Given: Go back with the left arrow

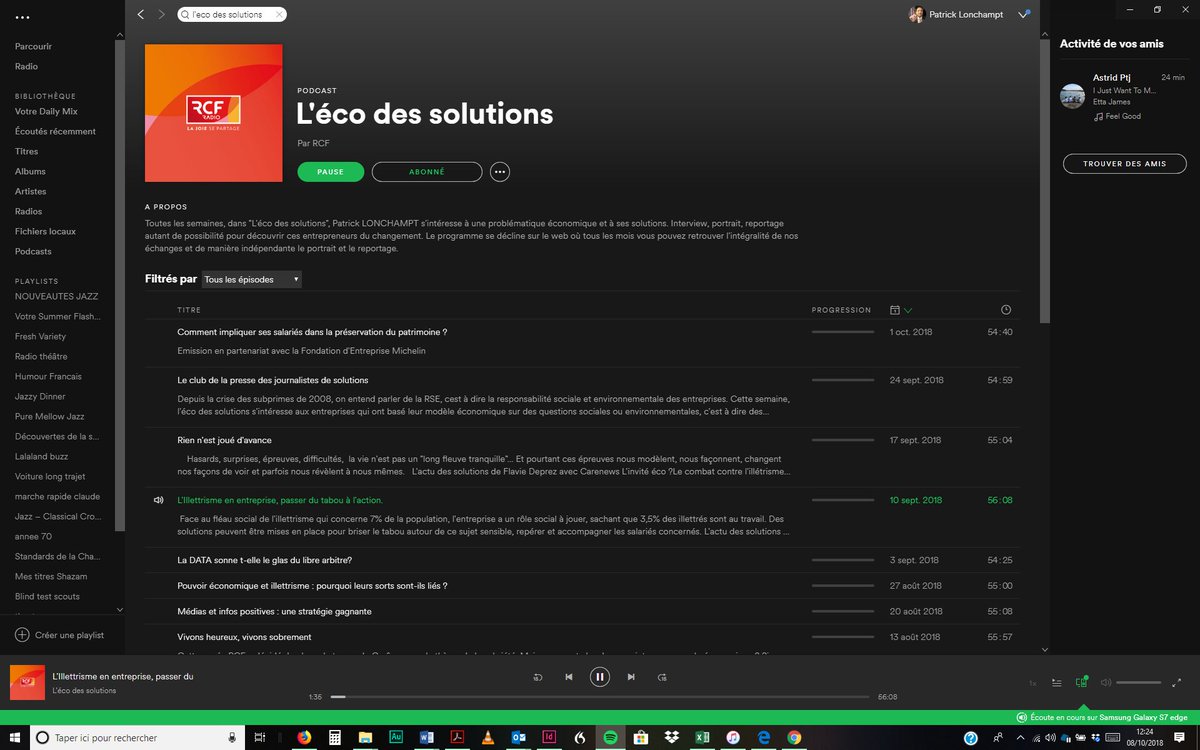Looking at the screenshot, I should point(140,14).
